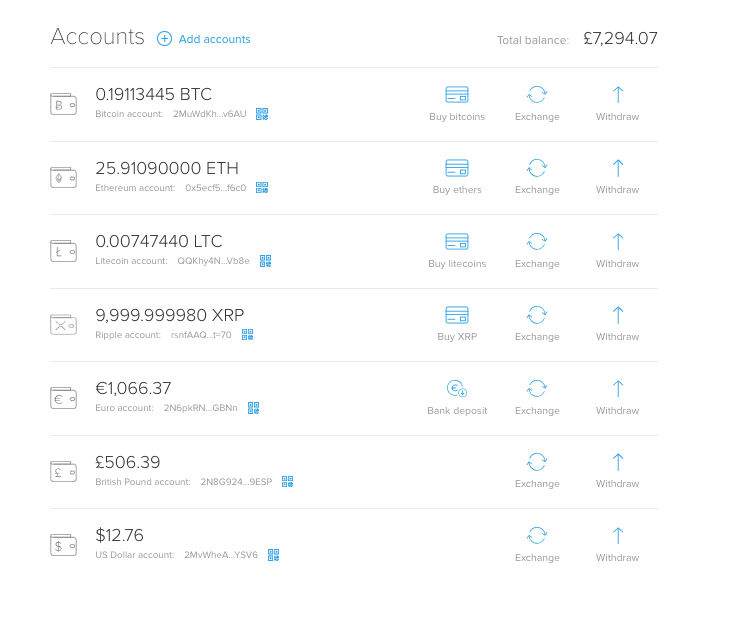
Task: Withdraw from the US Dollar account
Action: click(x=618, y=544)
